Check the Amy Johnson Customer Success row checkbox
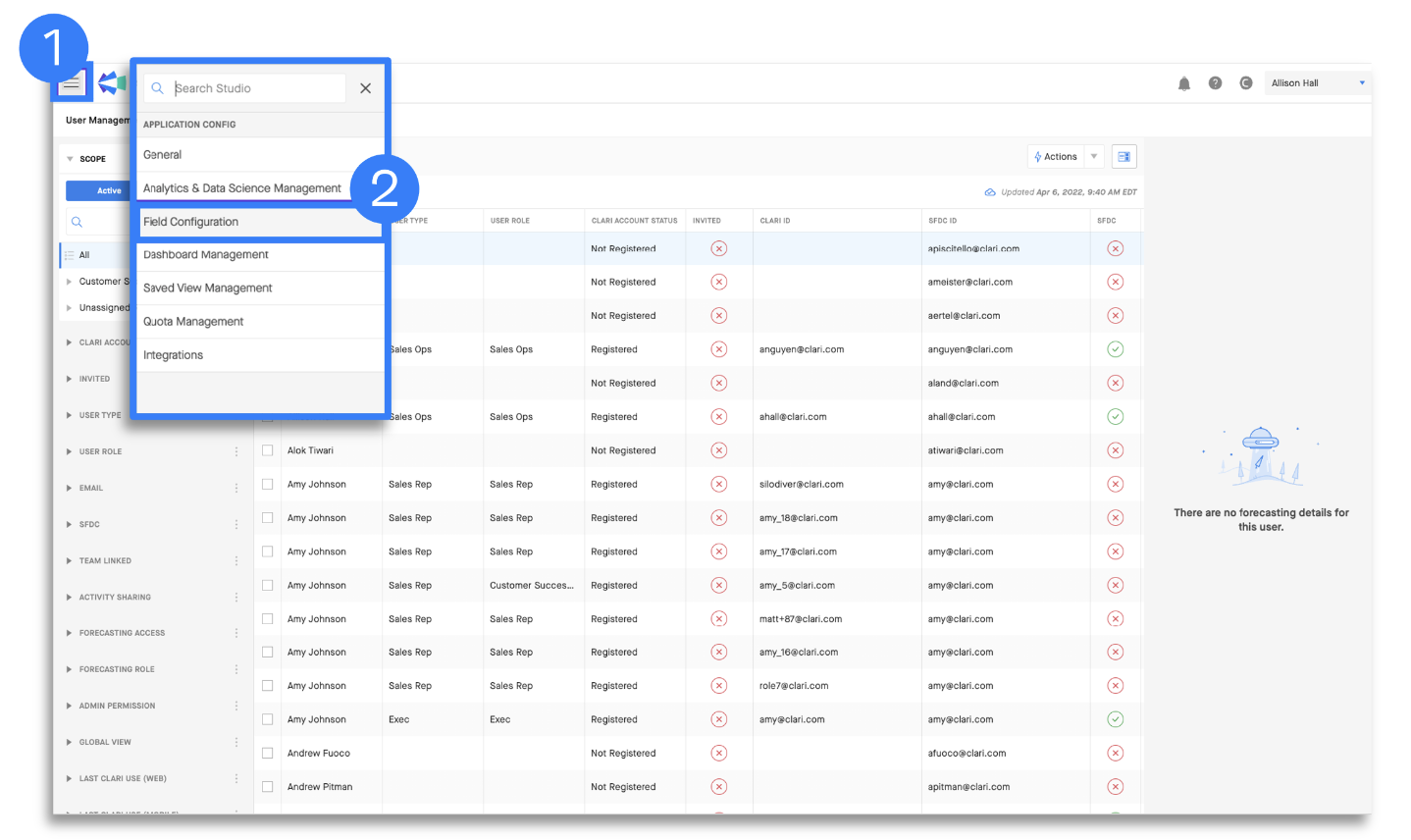The width and height of the screenshot is (1411, 840). click(267, 585)
